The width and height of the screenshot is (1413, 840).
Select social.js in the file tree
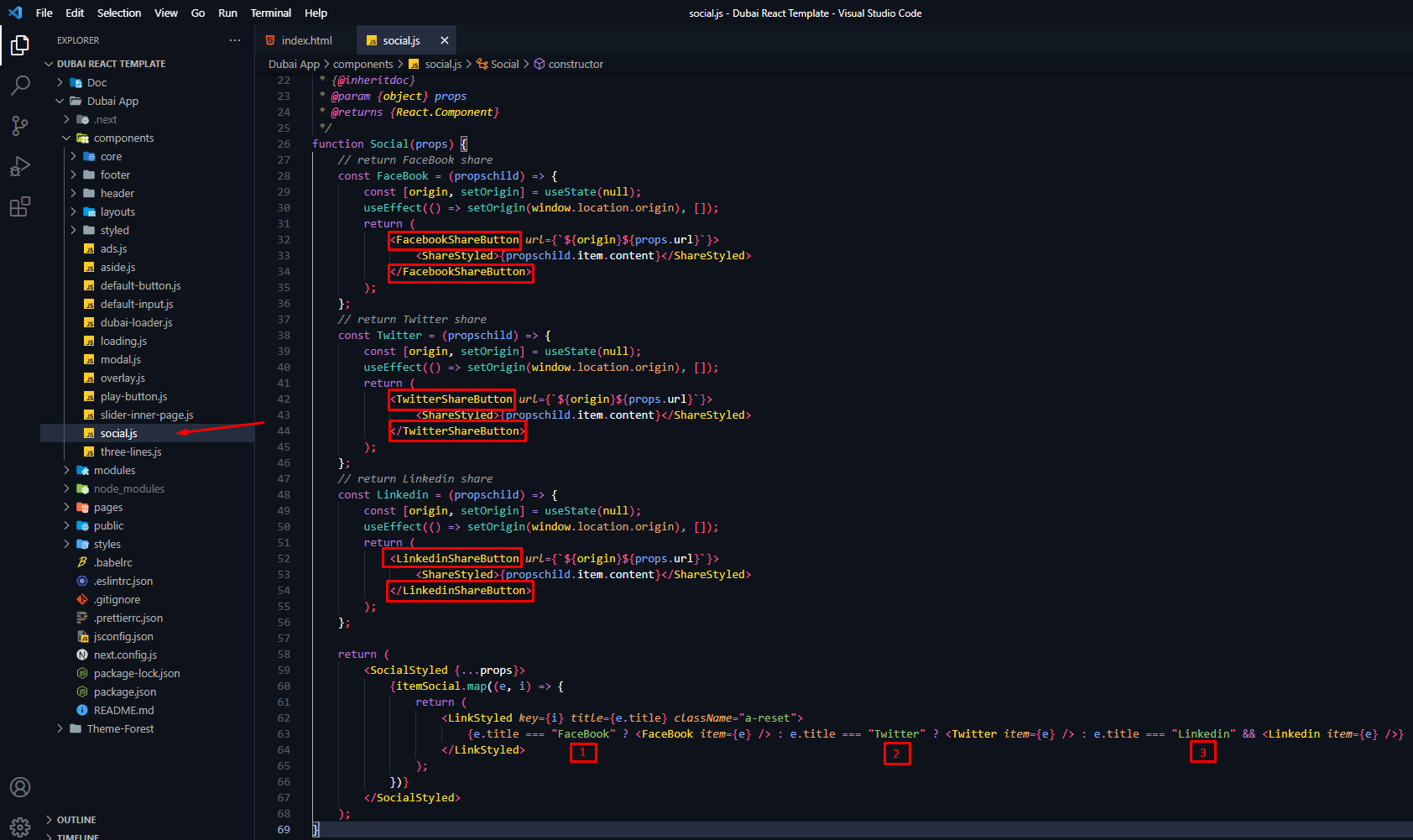point(148,434)
